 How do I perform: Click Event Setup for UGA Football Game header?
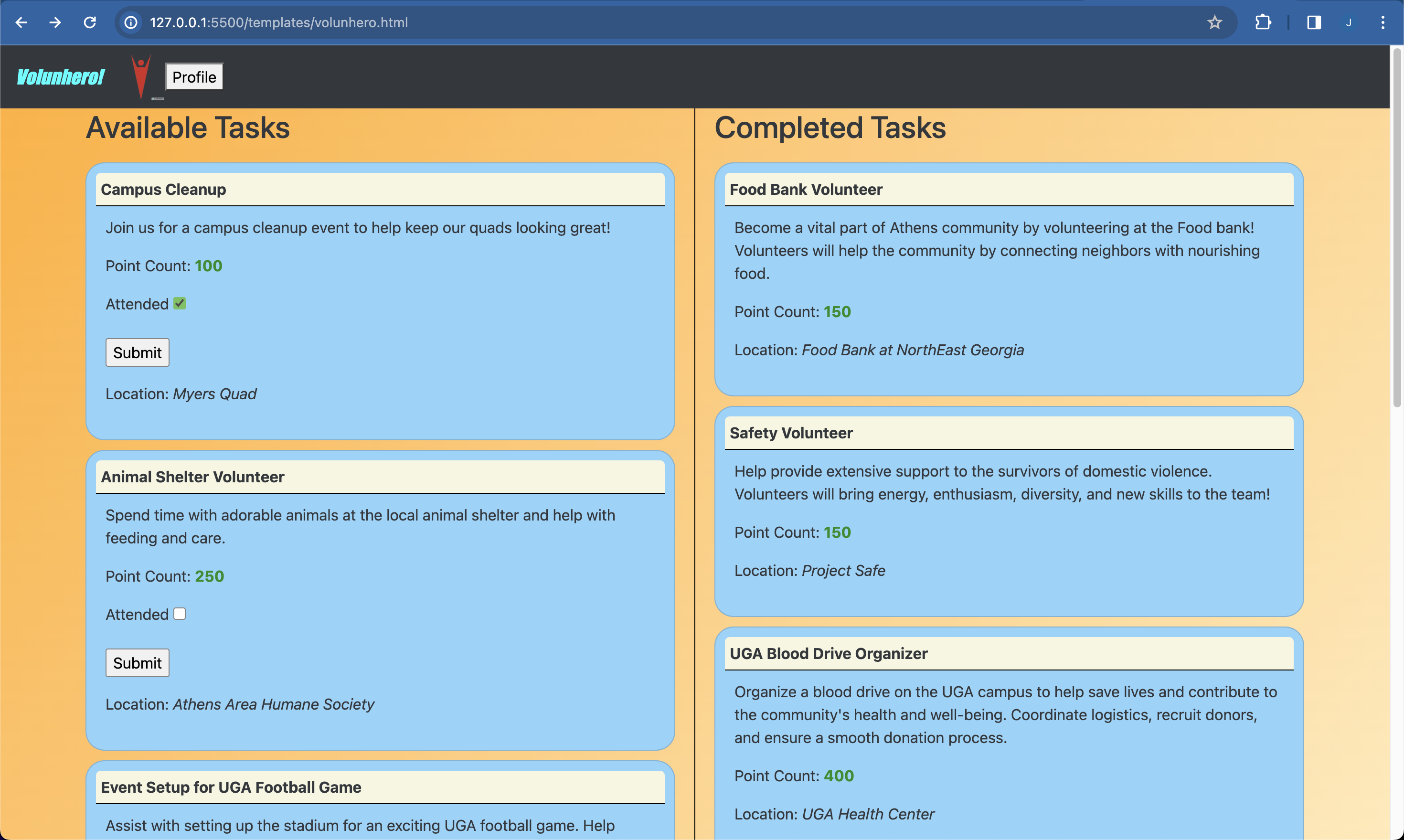(231, 787)
